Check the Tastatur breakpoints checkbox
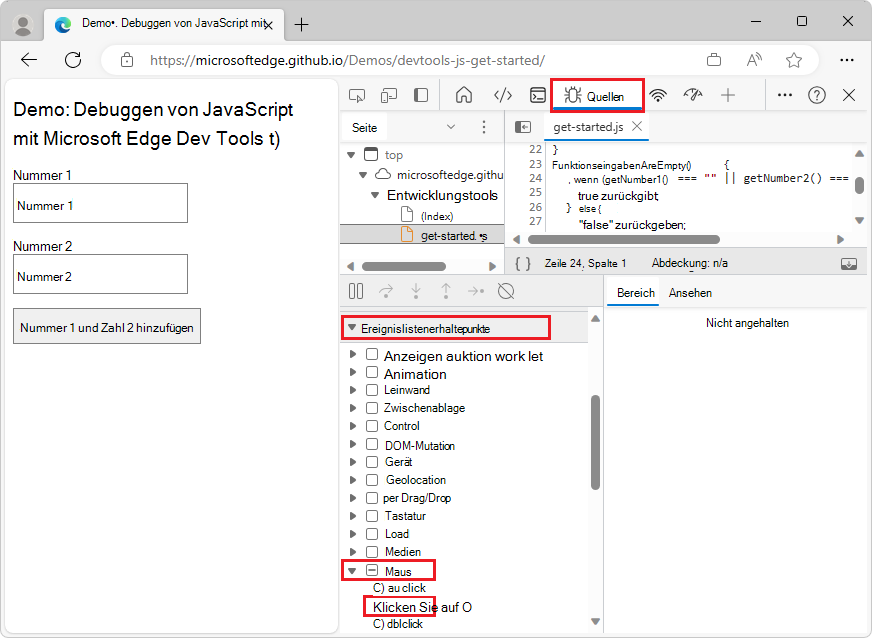The width and height of the screenshot is (872, 638). 371,515
